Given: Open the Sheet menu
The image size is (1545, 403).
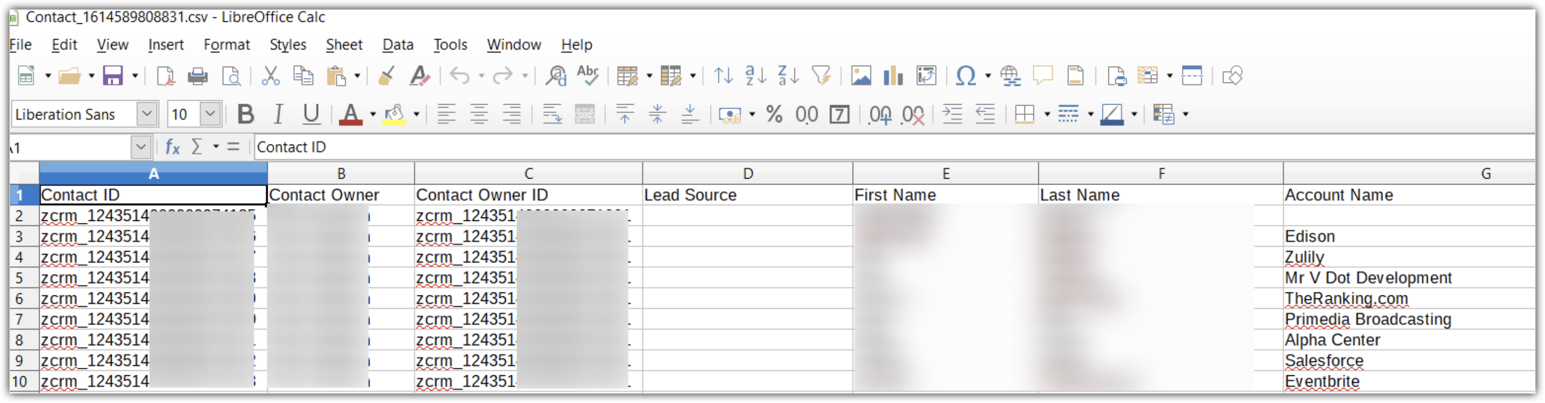Looking at the screenshot, I should pyautogui.click(x=344, y=45).
